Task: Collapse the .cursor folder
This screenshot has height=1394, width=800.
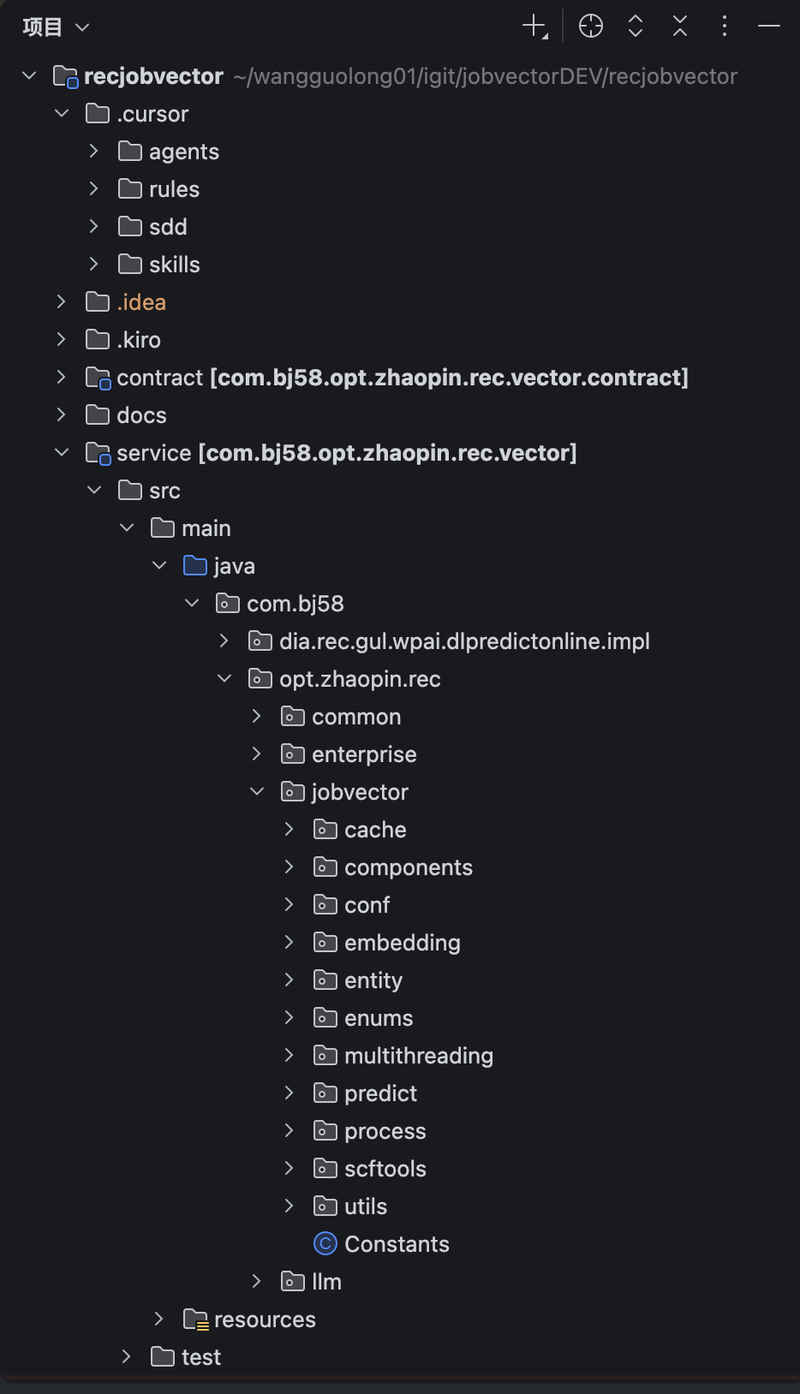Action: click(x=62, y=114)
